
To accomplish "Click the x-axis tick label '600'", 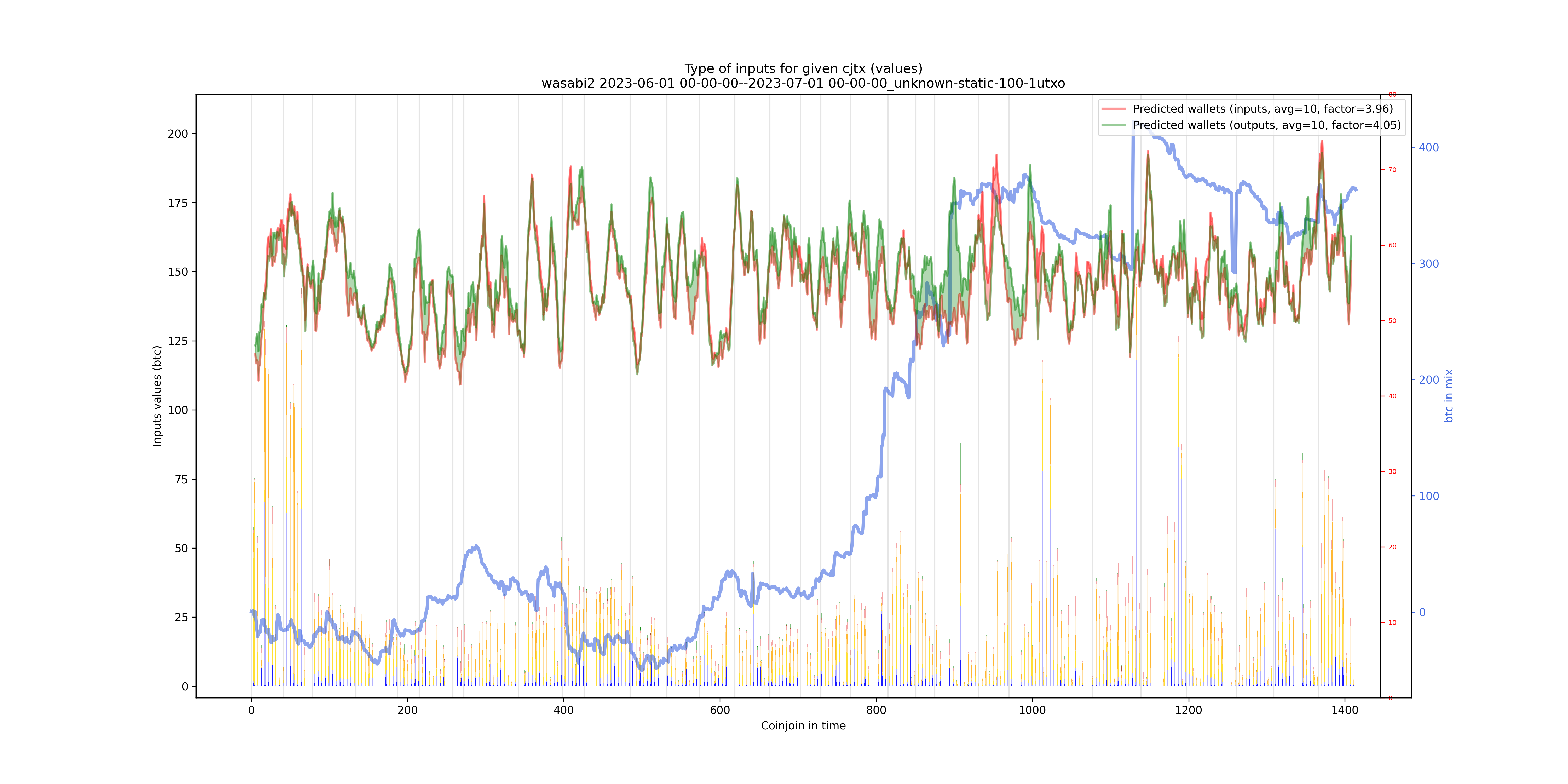I will (720, 710).
